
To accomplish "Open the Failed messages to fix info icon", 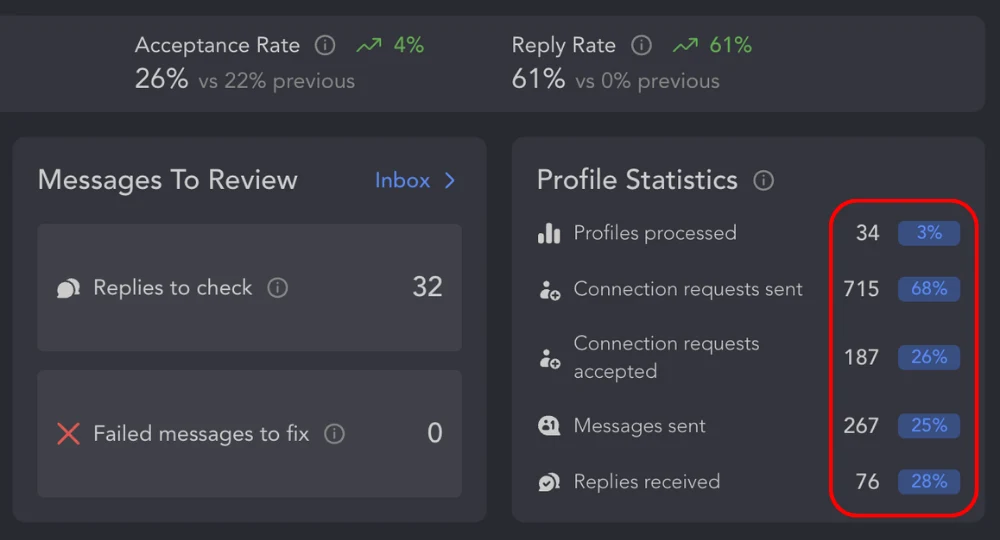I will pyautogui.click(x=334, y=434).
